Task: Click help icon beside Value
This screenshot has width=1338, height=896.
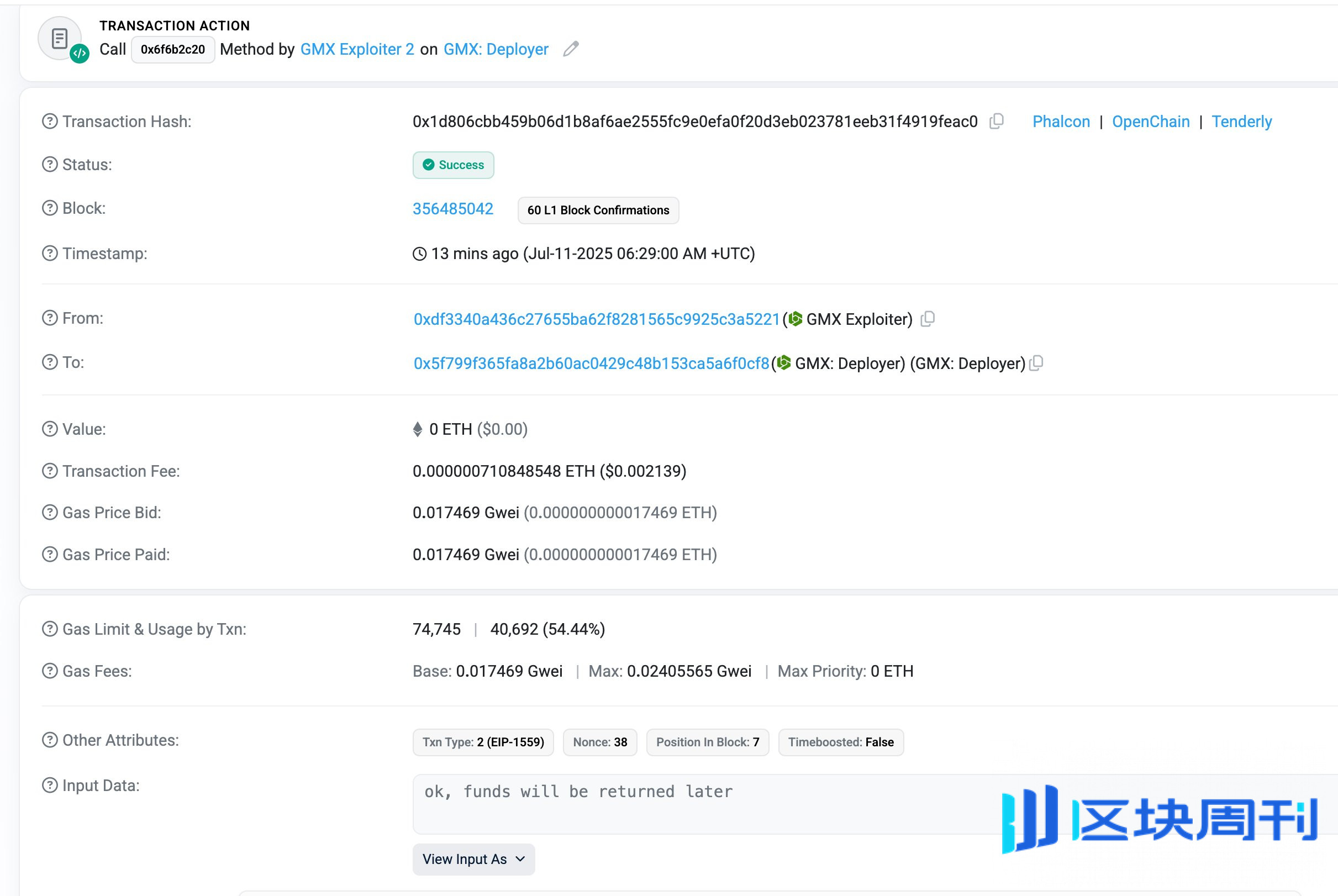Action: tap(50, 429)
